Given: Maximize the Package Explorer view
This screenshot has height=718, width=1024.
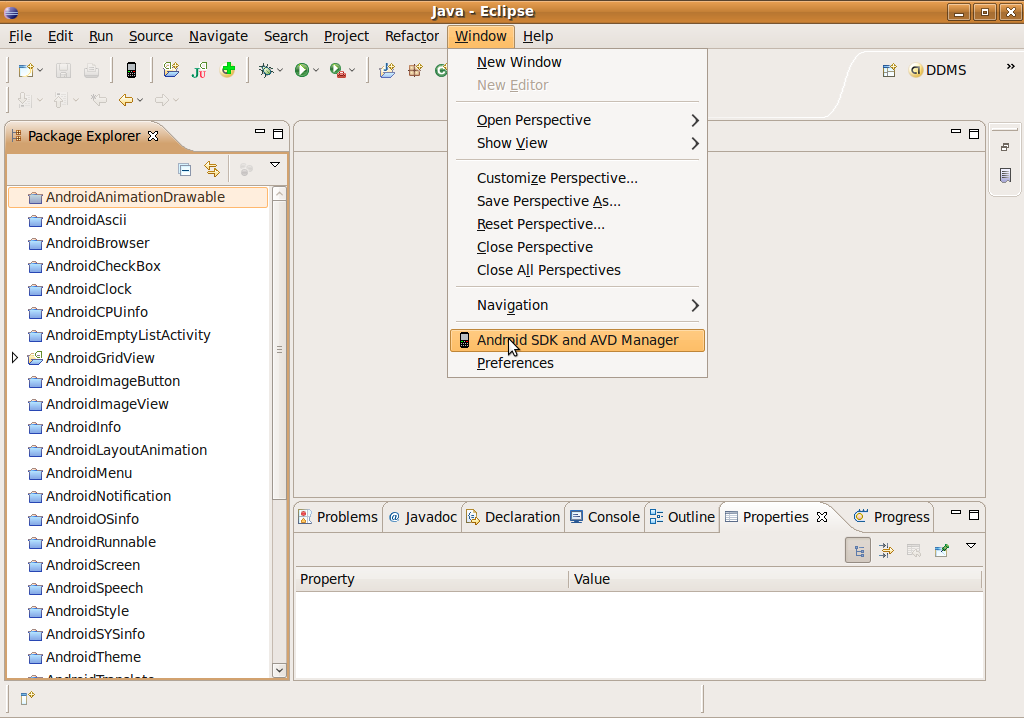Looking at the screenshot, I should tap(278, 134).
